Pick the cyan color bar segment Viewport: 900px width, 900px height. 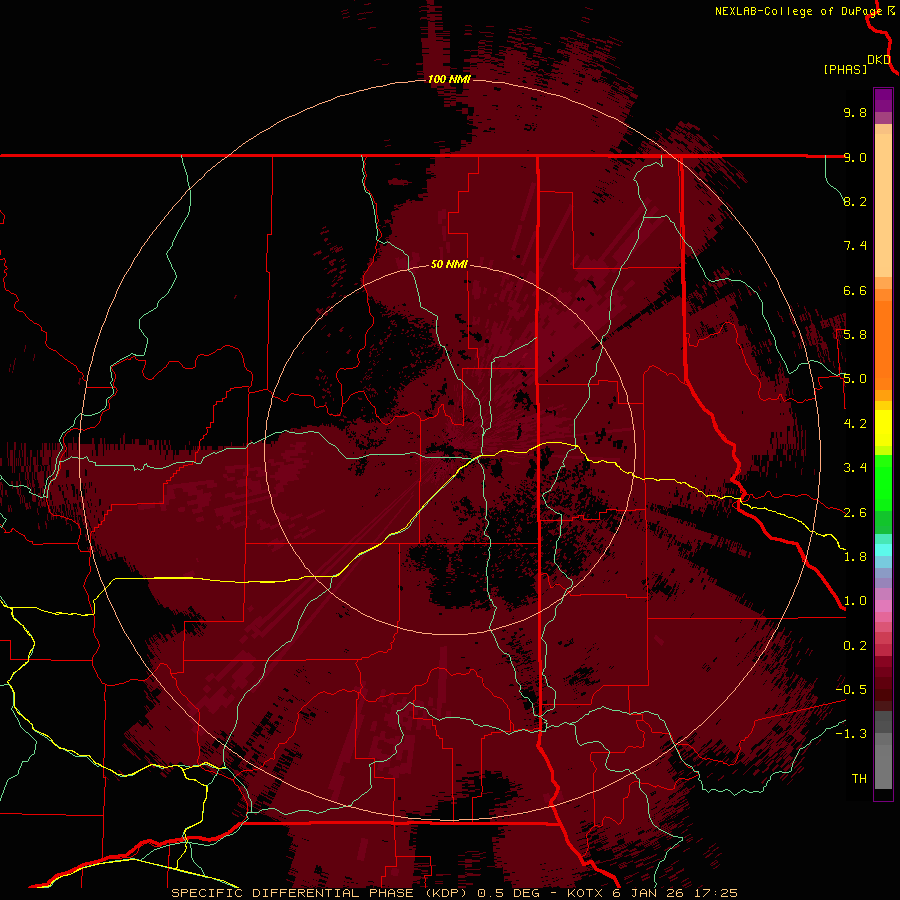coord(883,549)
